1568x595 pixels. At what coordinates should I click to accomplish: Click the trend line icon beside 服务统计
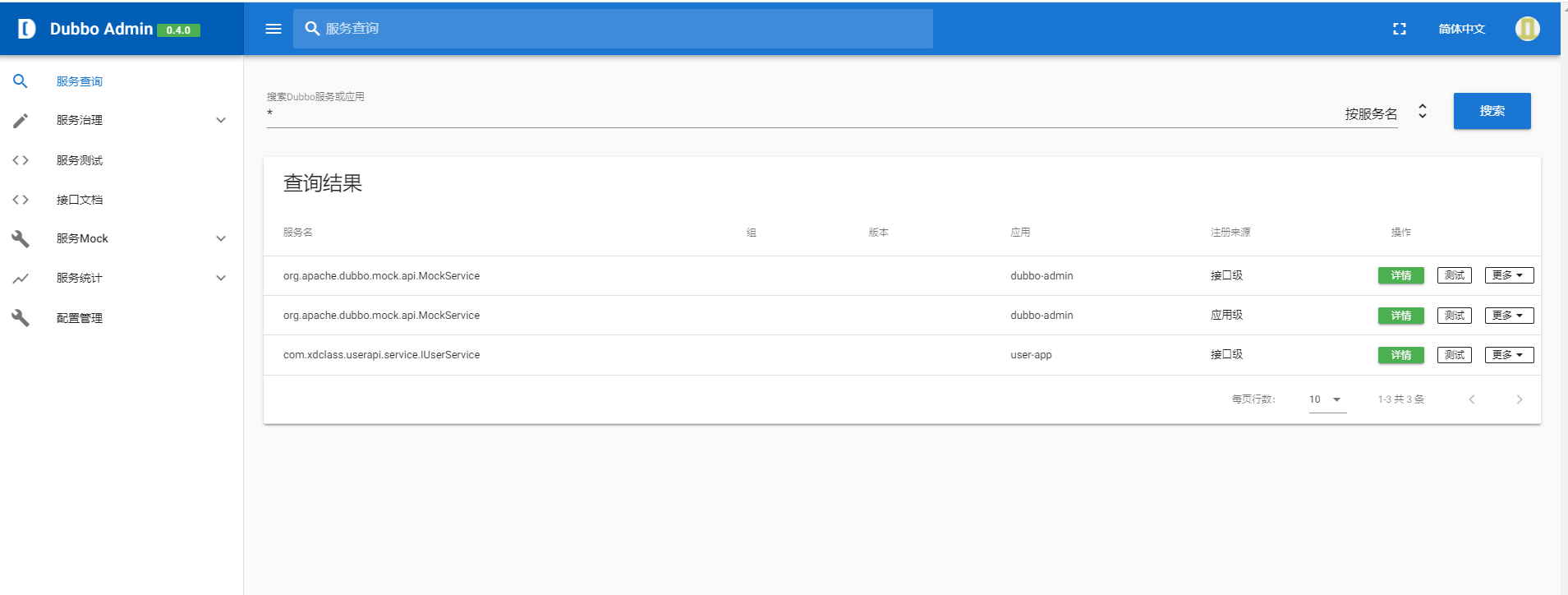pyautogui.click(x=21, y=279)
